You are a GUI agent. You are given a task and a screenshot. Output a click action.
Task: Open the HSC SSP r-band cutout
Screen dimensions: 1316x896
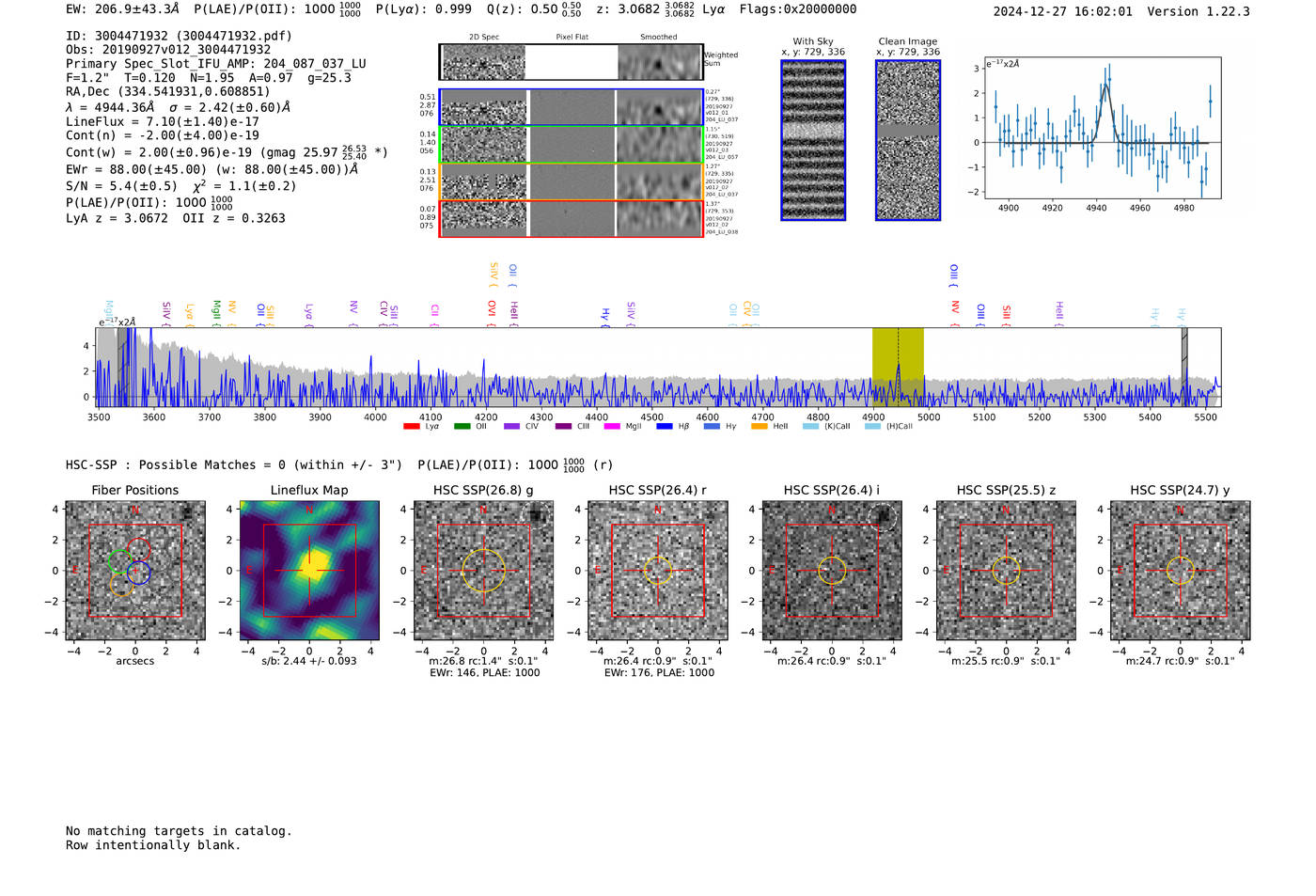(658, 571)
